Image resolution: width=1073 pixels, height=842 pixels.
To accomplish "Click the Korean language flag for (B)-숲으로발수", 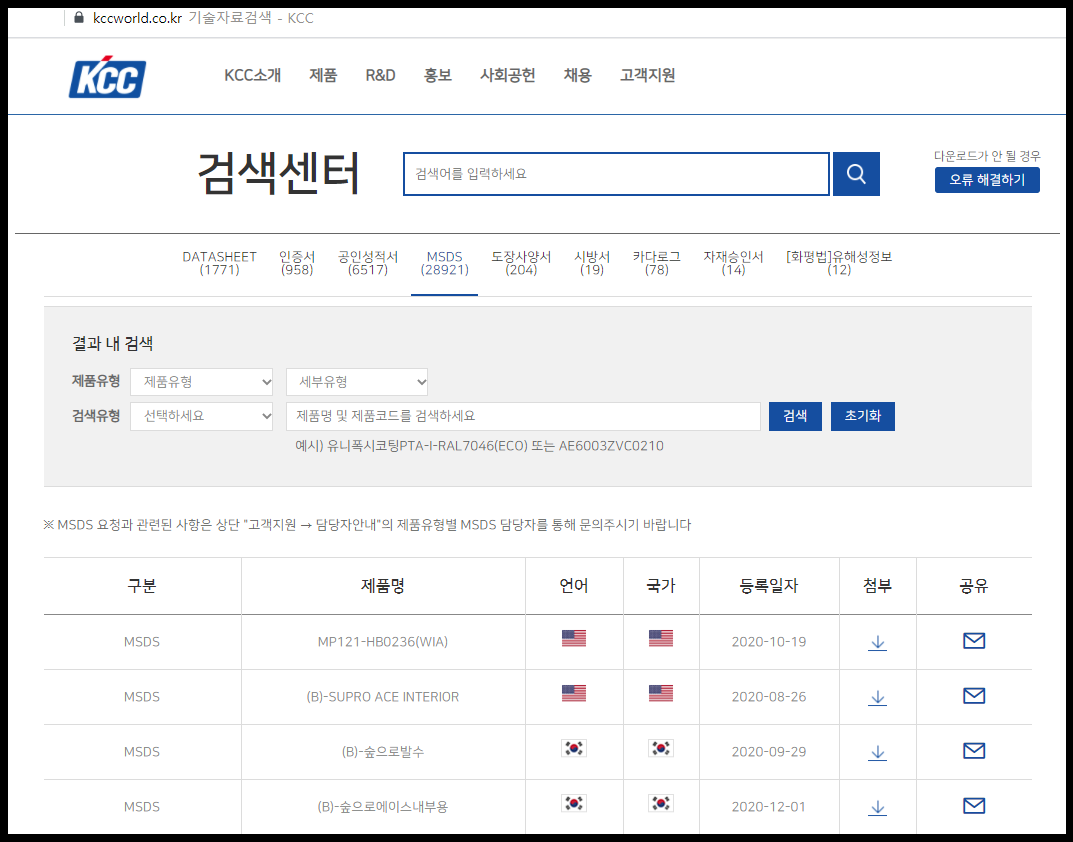I will (573, 748).
